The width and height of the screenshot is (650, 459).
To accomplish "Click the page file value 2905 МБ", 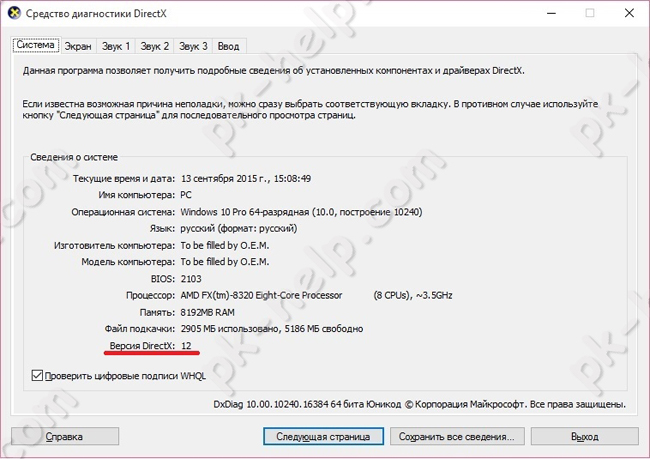I will 272,329.
